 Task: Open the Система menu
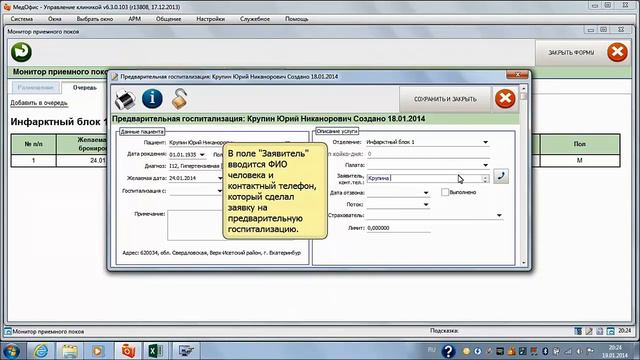click(x=22, y=19)
